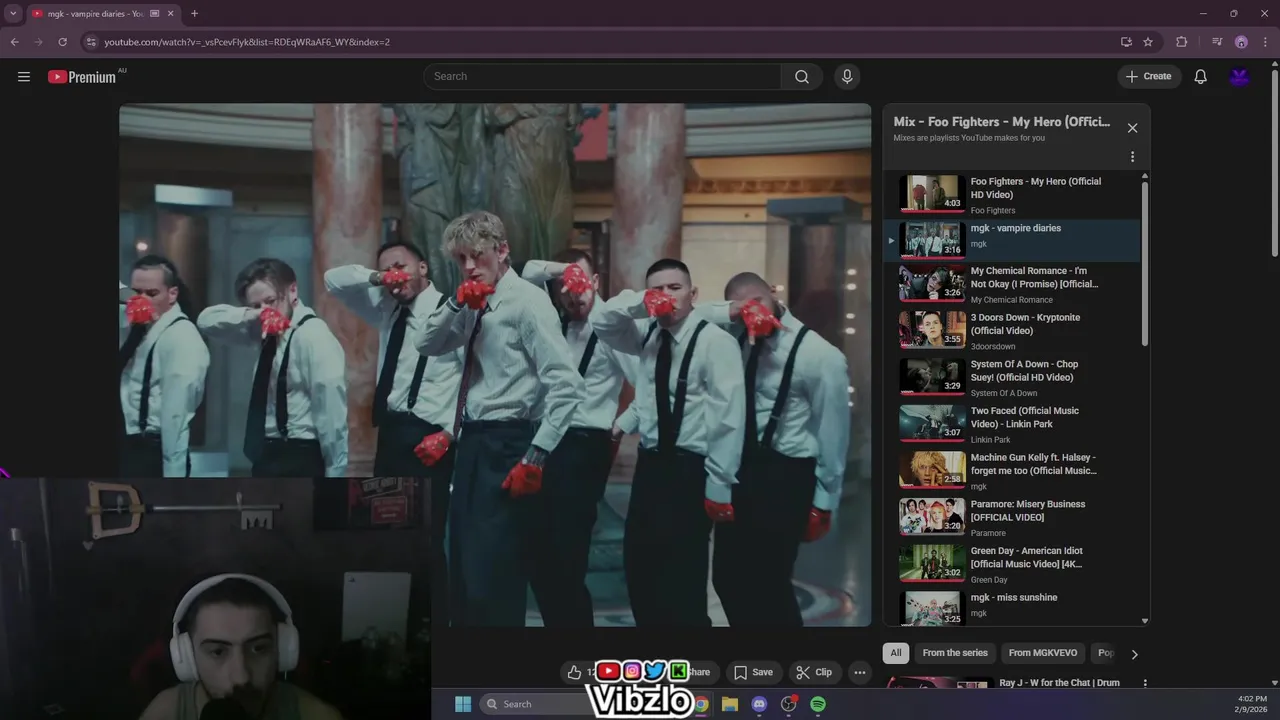
Task: Reload the current page
Action: (x=62, y=42)
